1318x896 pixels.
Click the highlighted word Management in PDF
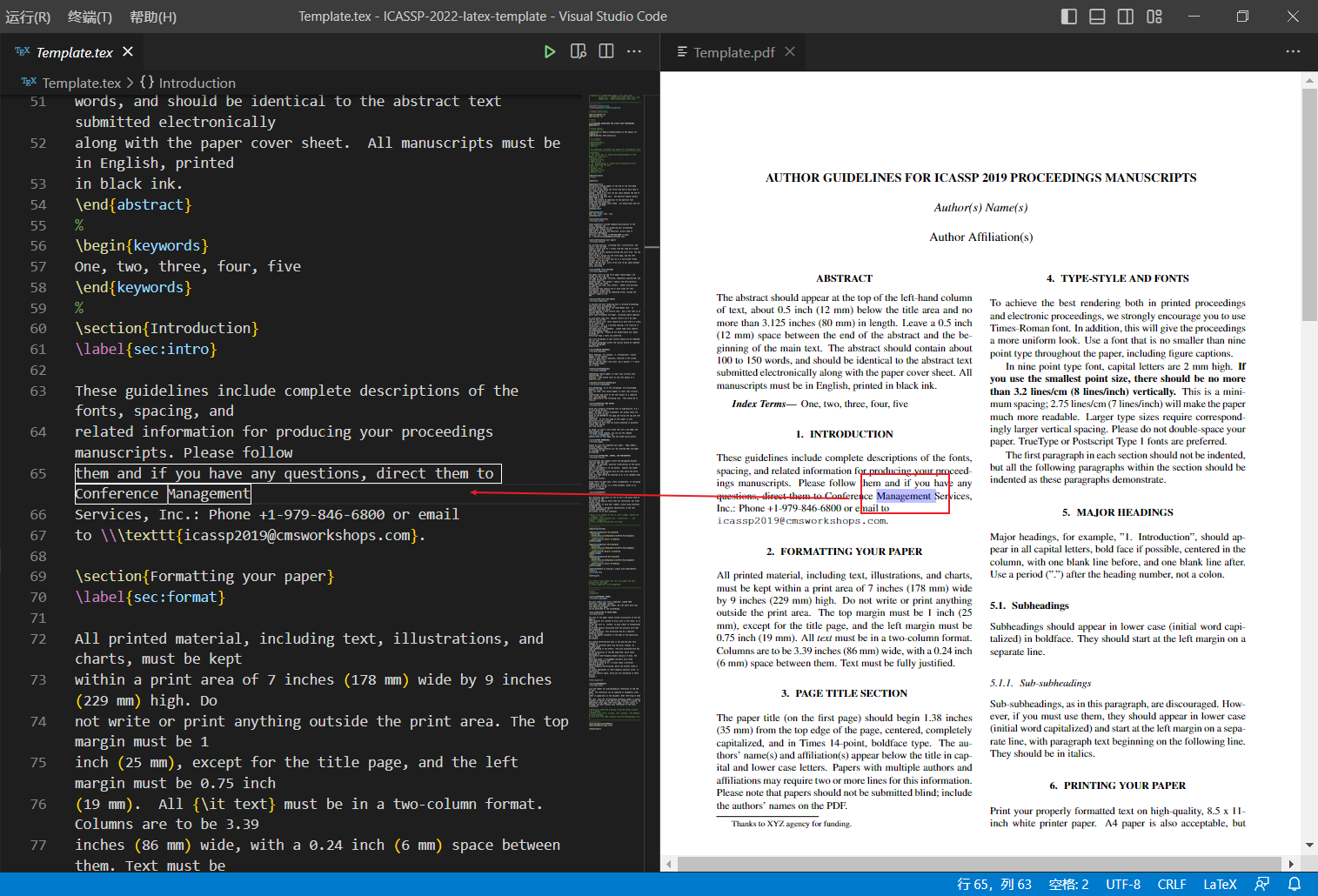pos(904,496)
